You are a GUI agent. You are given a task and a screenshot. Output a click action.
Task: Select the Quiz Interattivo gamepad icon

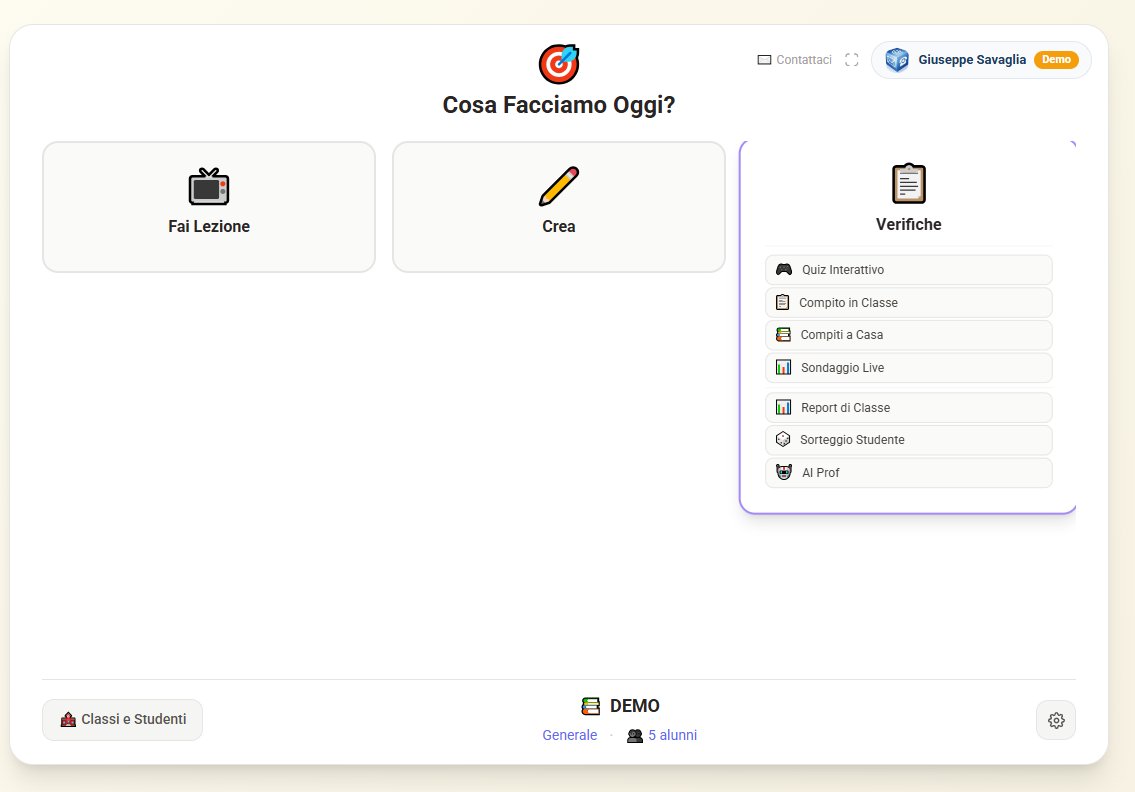coord(783,269)
